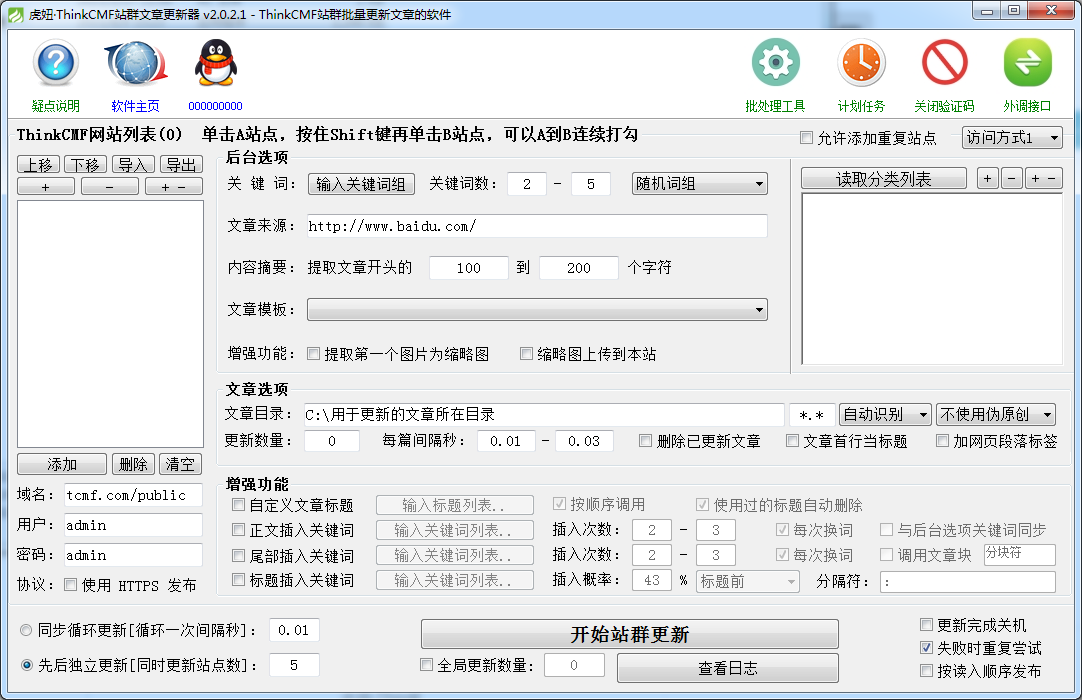1082x700 pixels.
Task: Enable 自定义文章标题 checkbox
Action: (x=238, y=505)
